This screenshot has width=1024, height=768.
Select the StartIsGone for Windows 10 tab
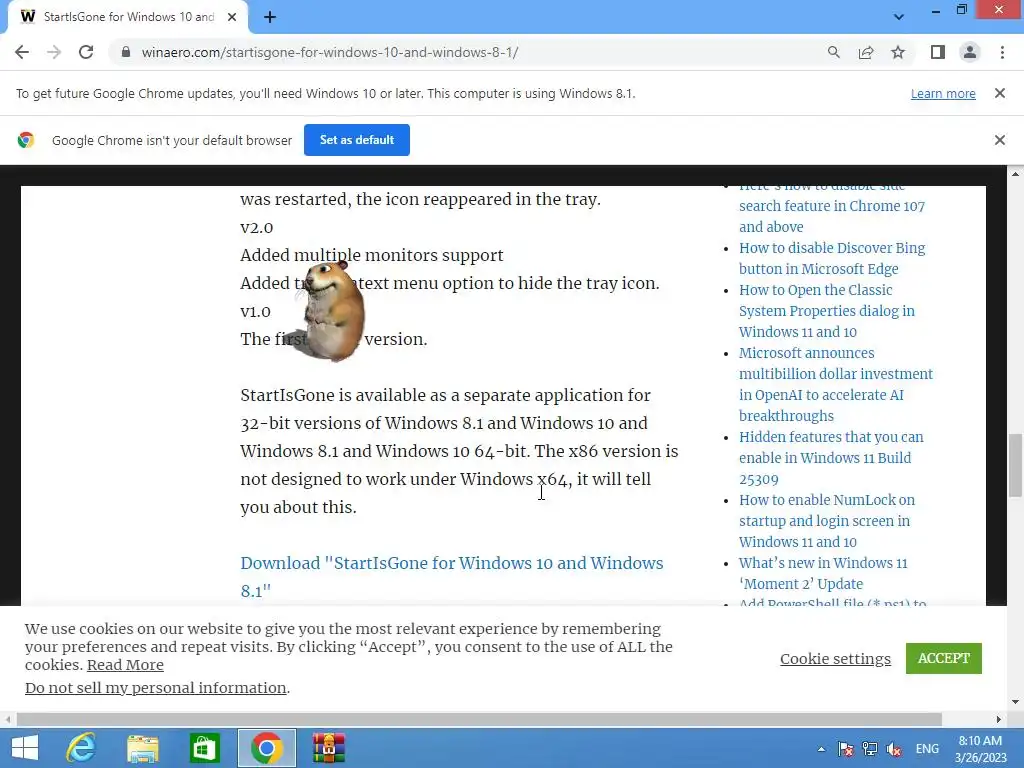pos(128,17)
